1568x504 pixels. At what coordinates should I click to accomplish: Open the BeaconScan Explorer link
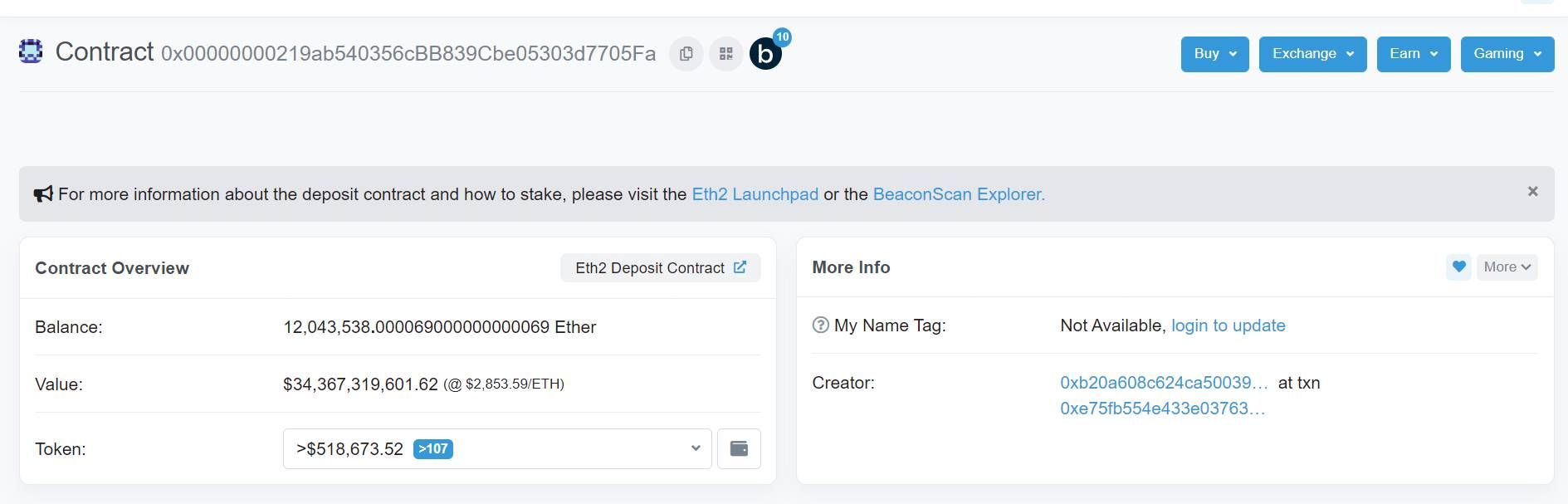[959, 194]
